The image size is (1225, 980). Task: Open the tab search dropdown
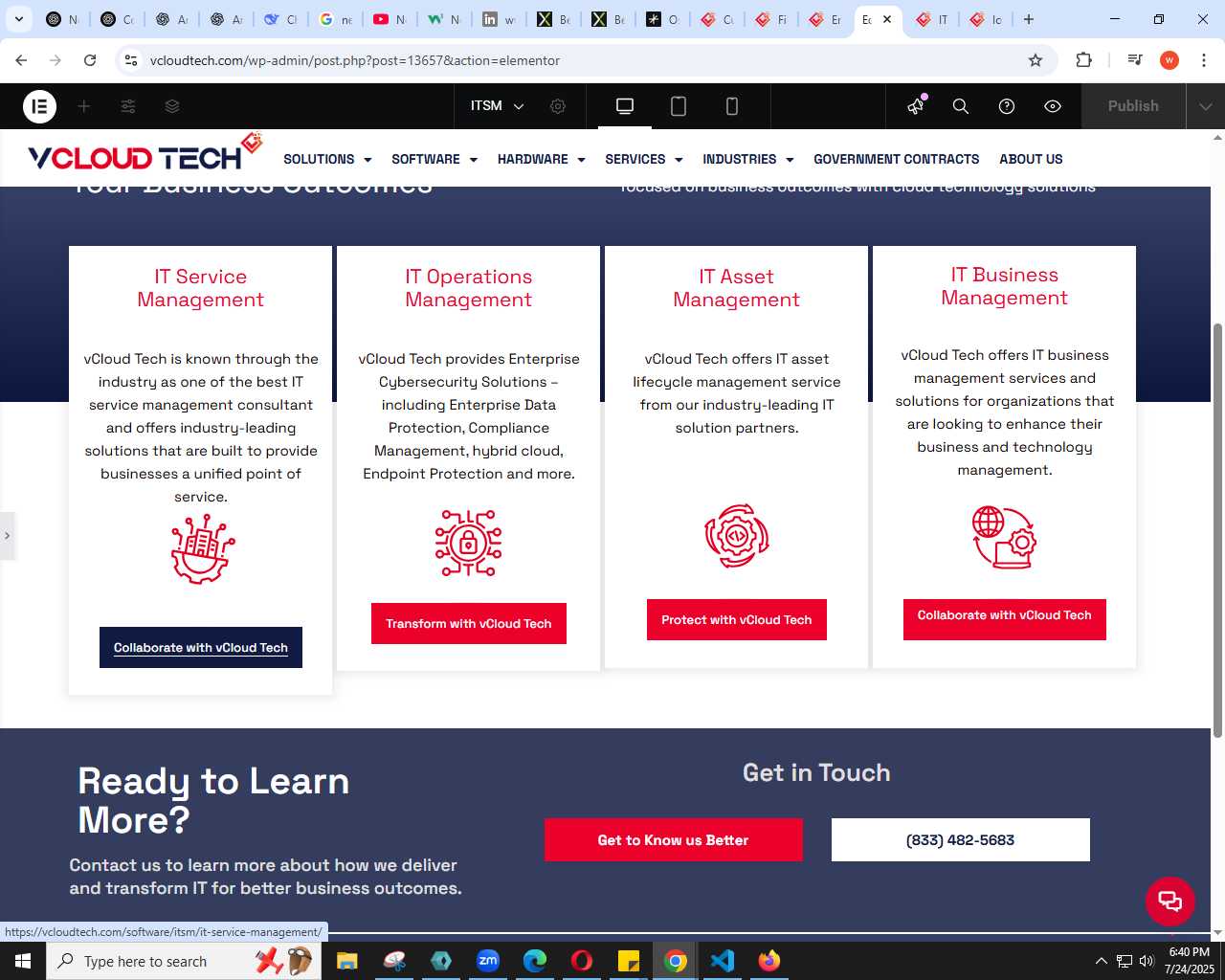coord(19,19)
